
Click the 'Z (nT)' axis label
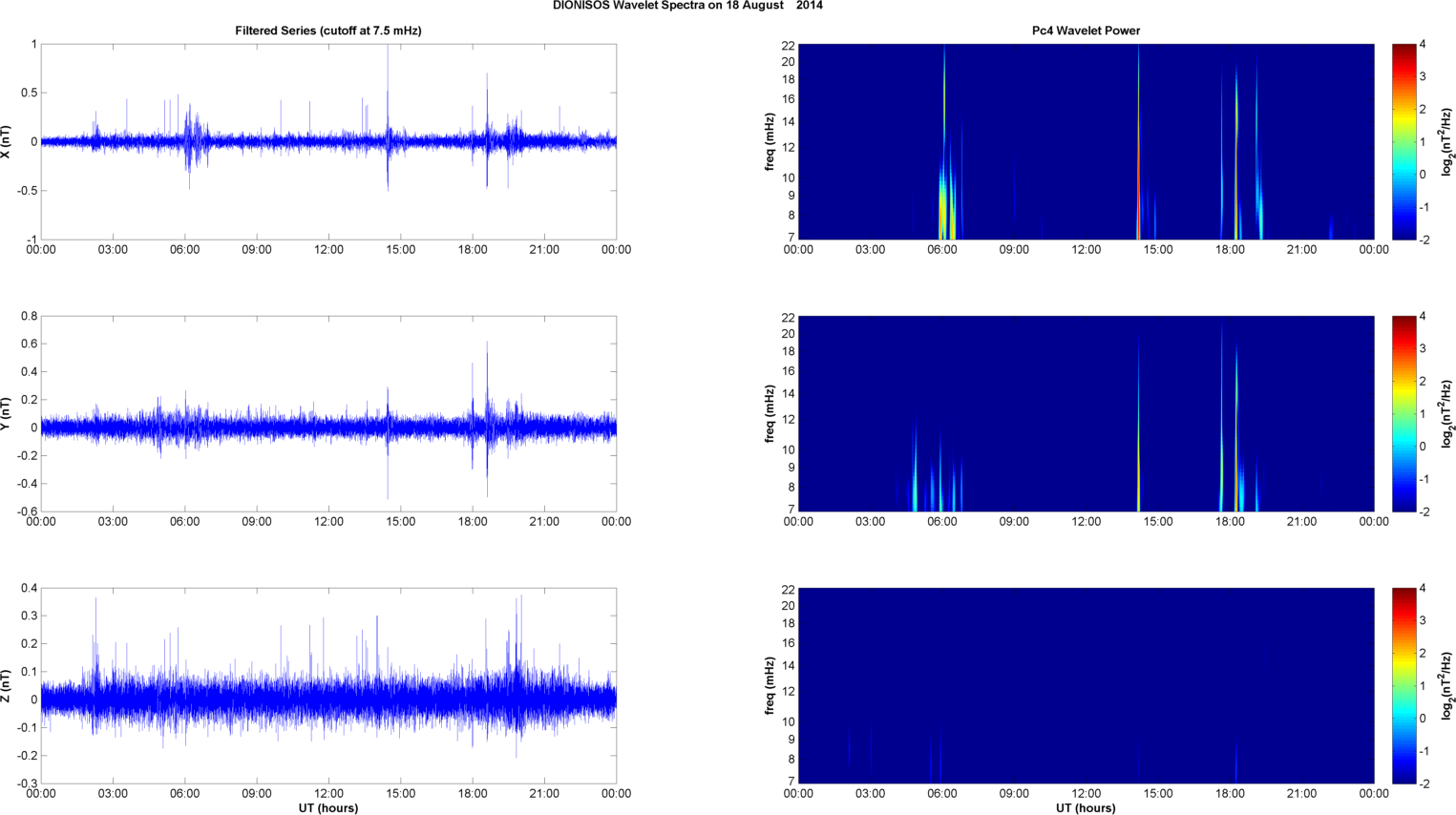click(7, 686)
